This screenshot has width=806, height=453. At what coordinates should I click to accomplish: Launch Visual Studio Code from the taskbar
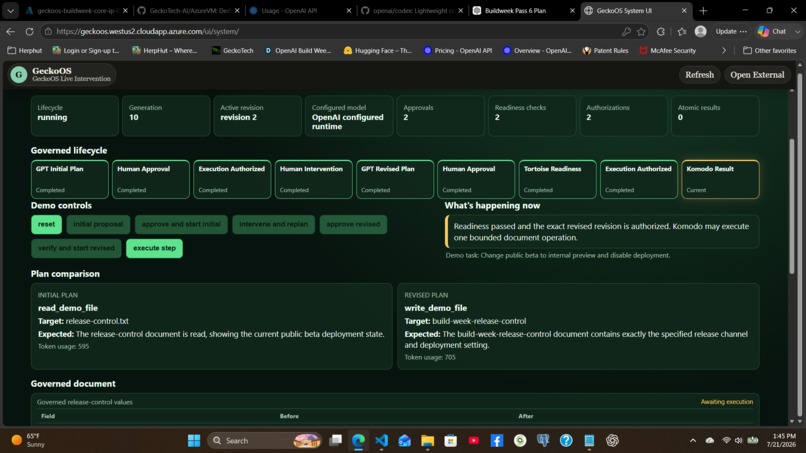click(381, 441)
